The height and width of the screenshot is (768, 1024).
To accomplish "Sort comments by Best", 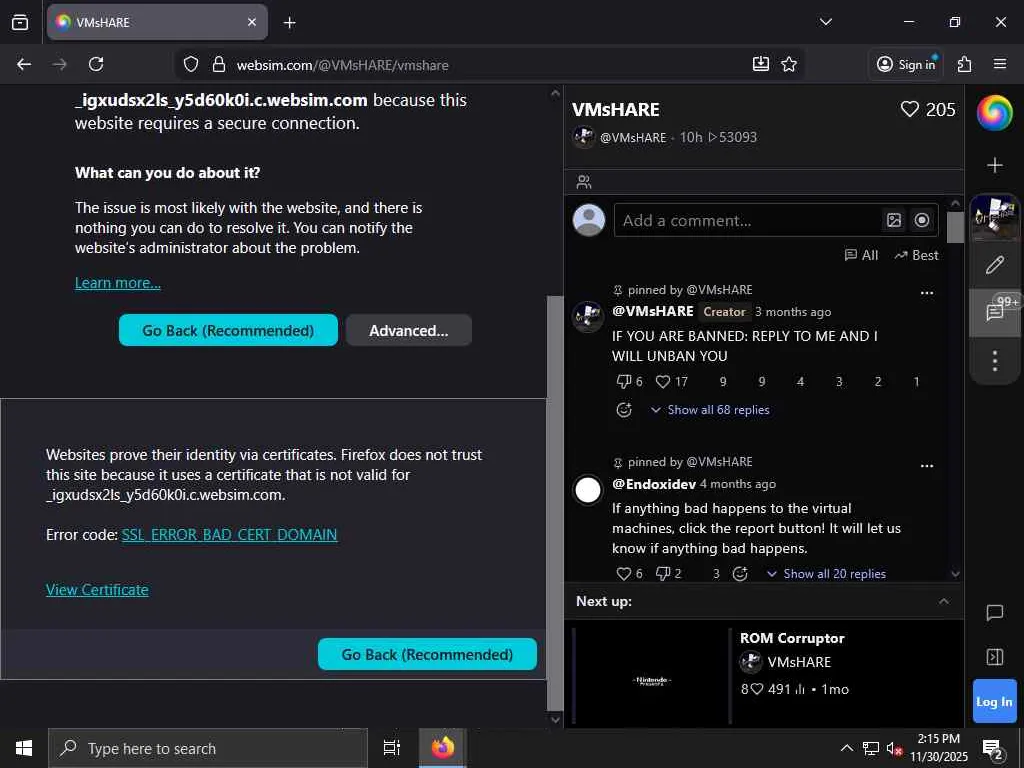I will coord(916,255).
